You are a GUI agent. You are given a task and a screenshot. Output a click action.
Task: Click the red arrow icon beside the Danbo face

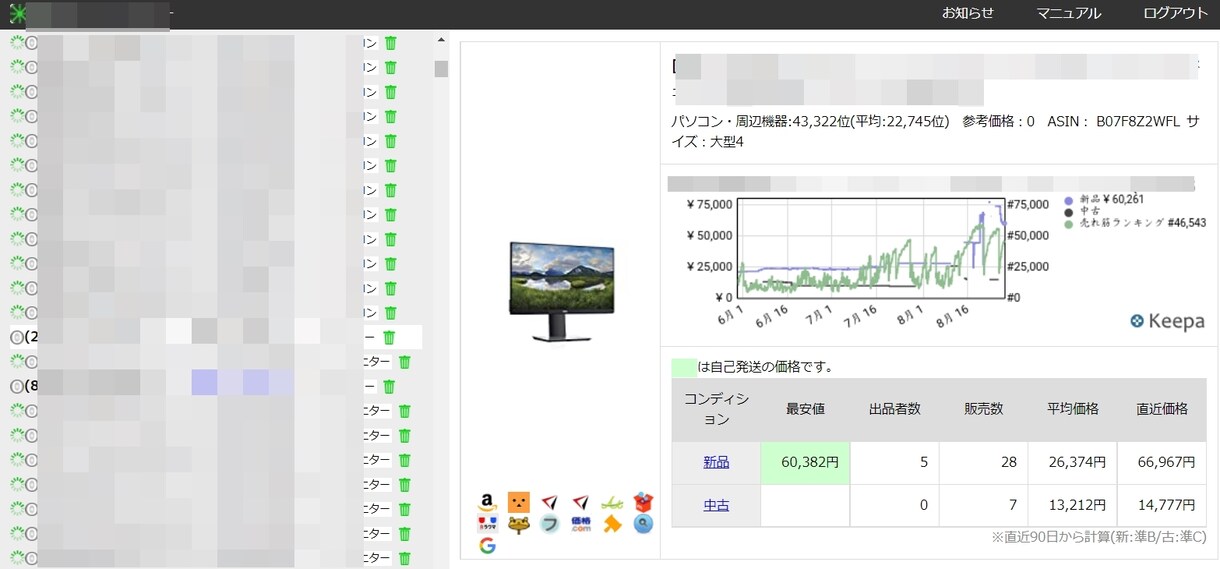[x=549, y=502]
